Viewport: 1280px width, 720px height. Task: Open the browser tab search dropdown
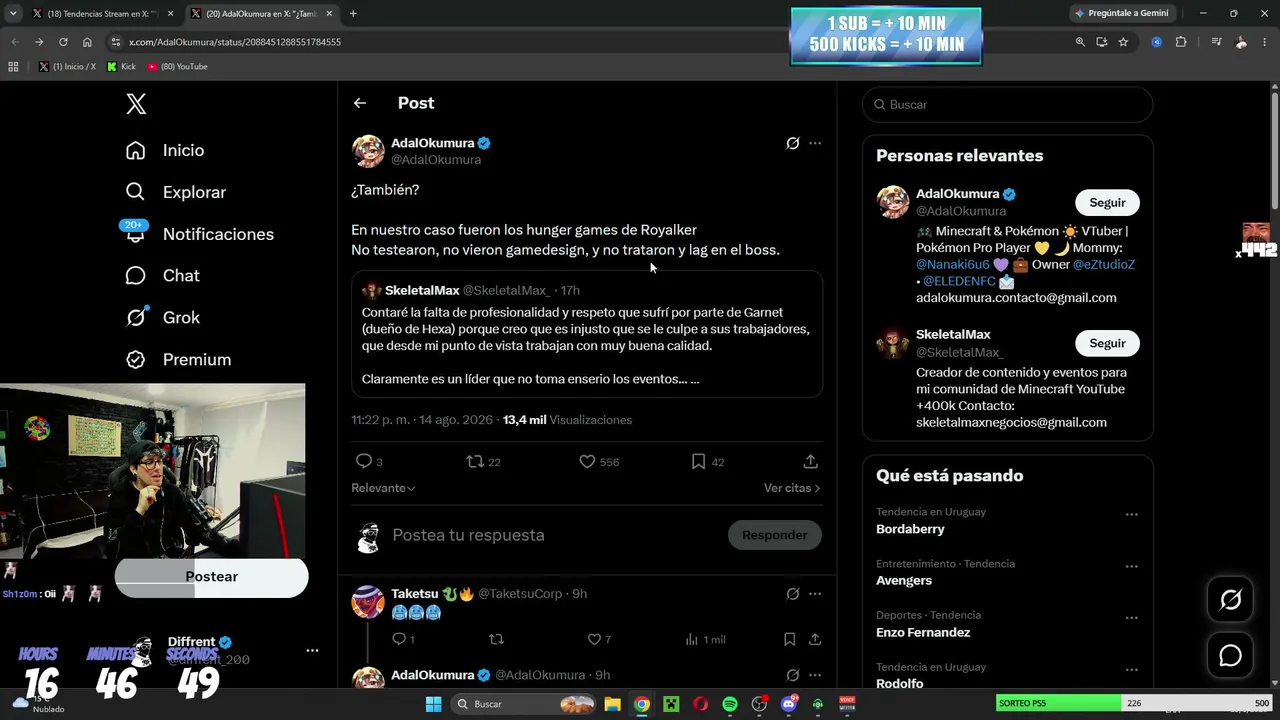coord(13,13)
